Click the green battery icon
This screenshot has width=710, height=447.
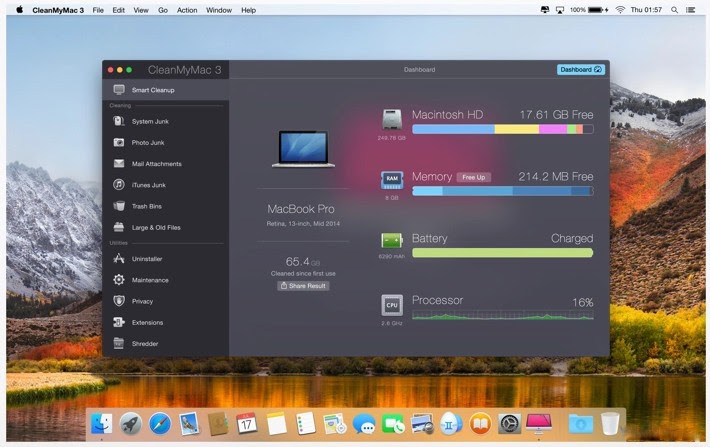[392, 240]
